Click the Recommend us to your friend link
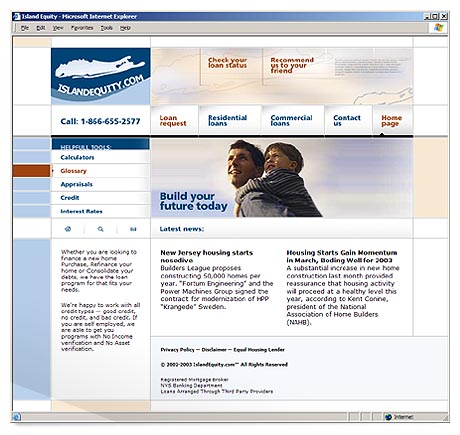The height and width of the screenshot is (435, 460). coord(292,65)
